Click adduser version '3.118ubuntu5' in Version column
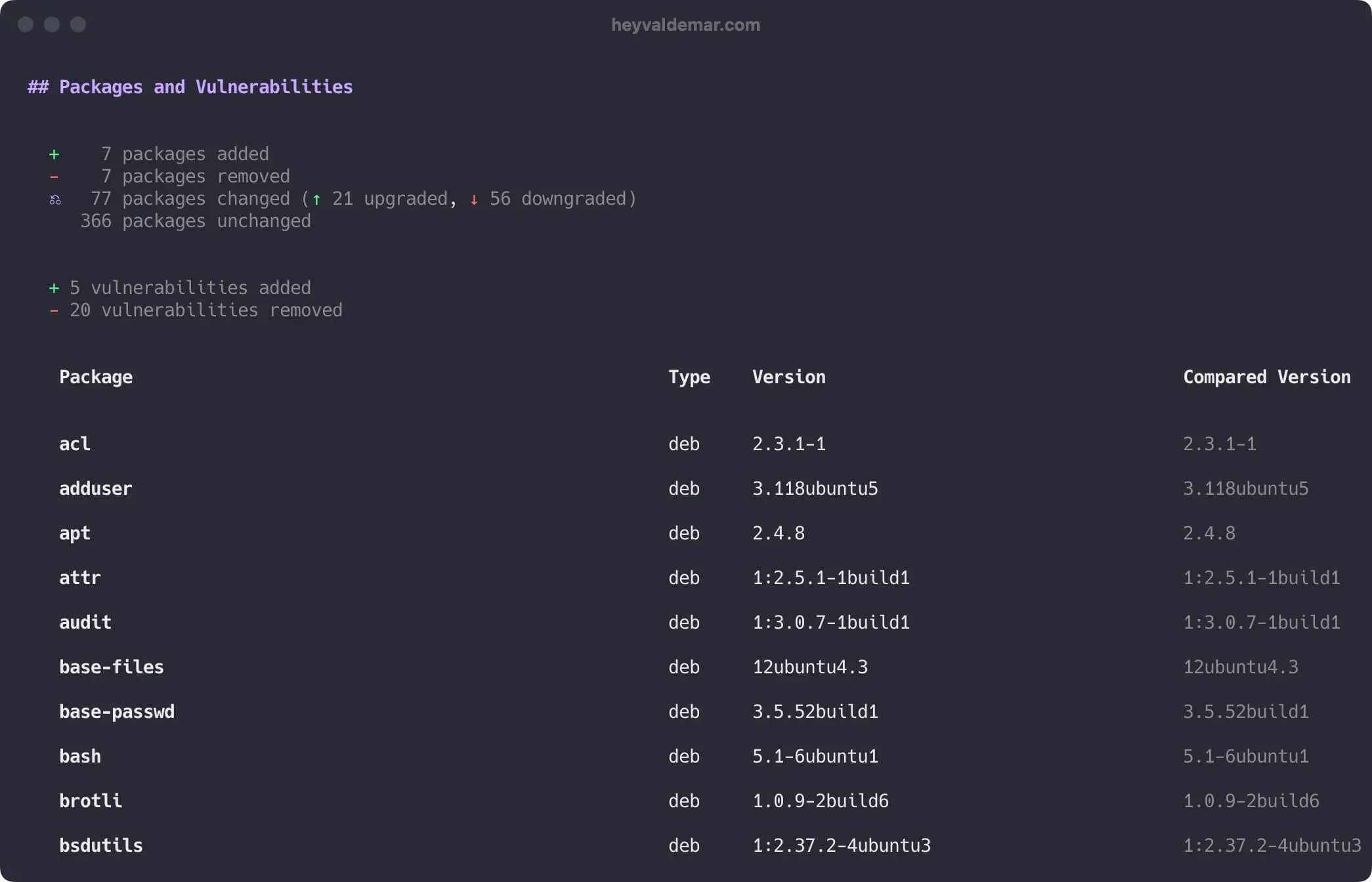The image size is (1372, 882). pos(815,489)
